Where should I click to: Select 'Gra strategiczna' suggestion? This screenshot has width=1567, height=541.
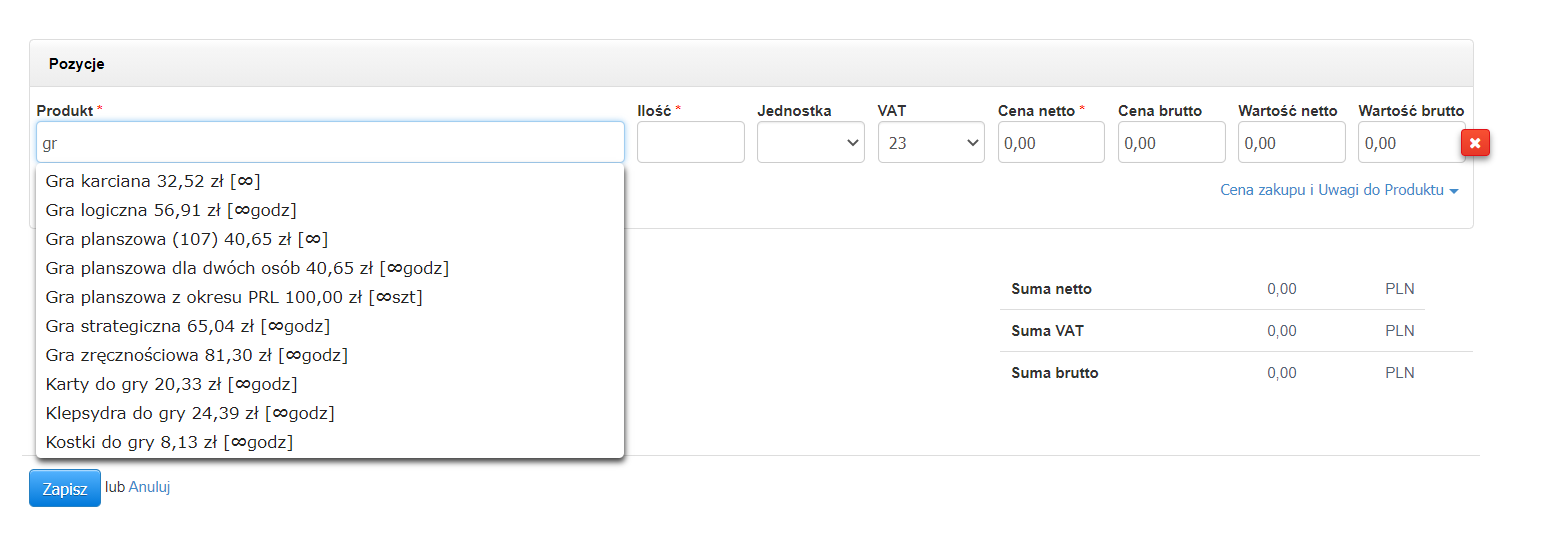(x=188, y=326)
